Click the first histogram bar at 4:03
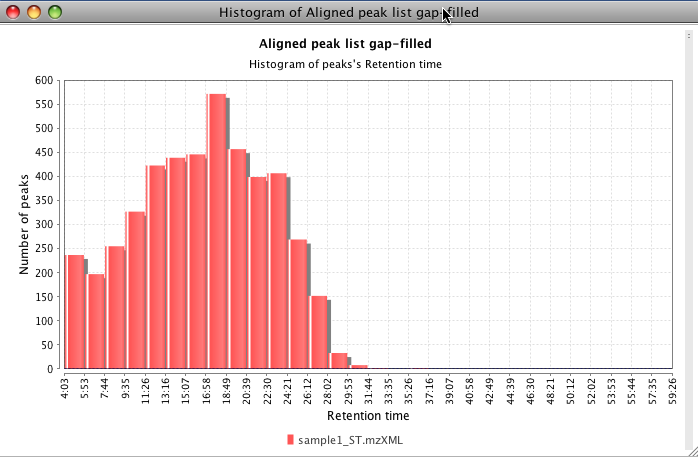698x457 pixels. click(x=75, y=311)
